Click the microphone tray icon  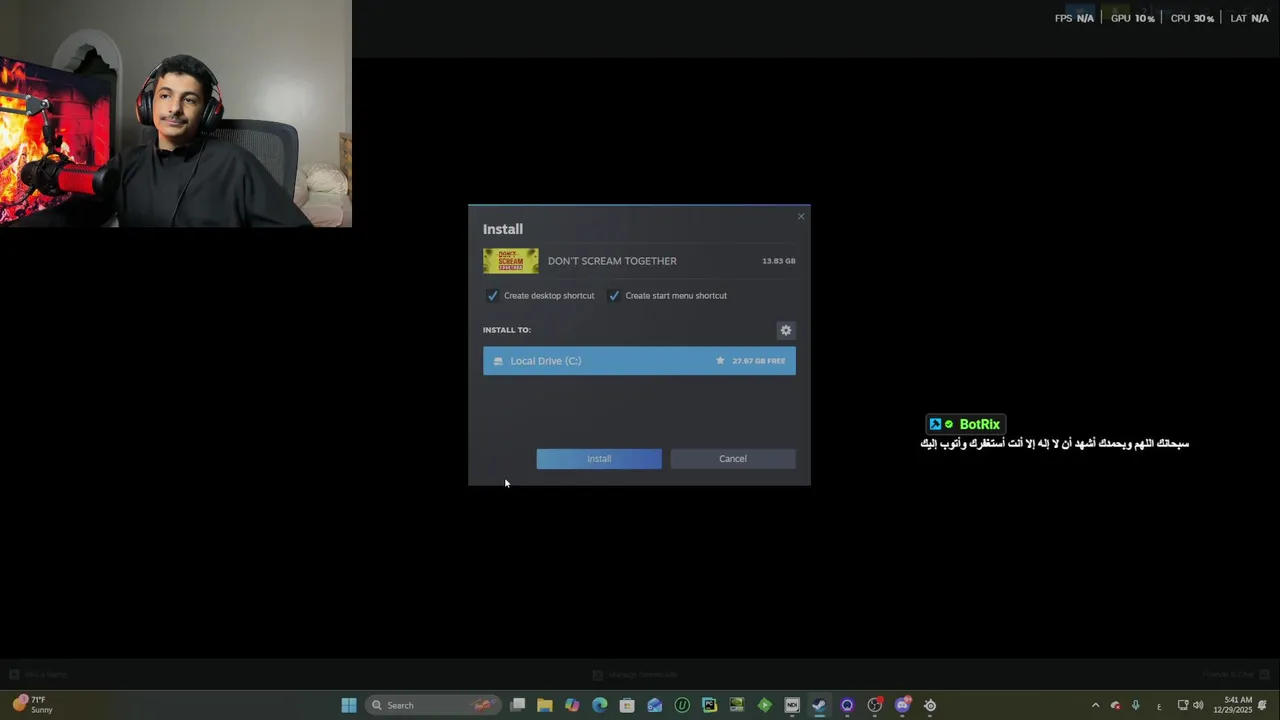[1135, 706]
